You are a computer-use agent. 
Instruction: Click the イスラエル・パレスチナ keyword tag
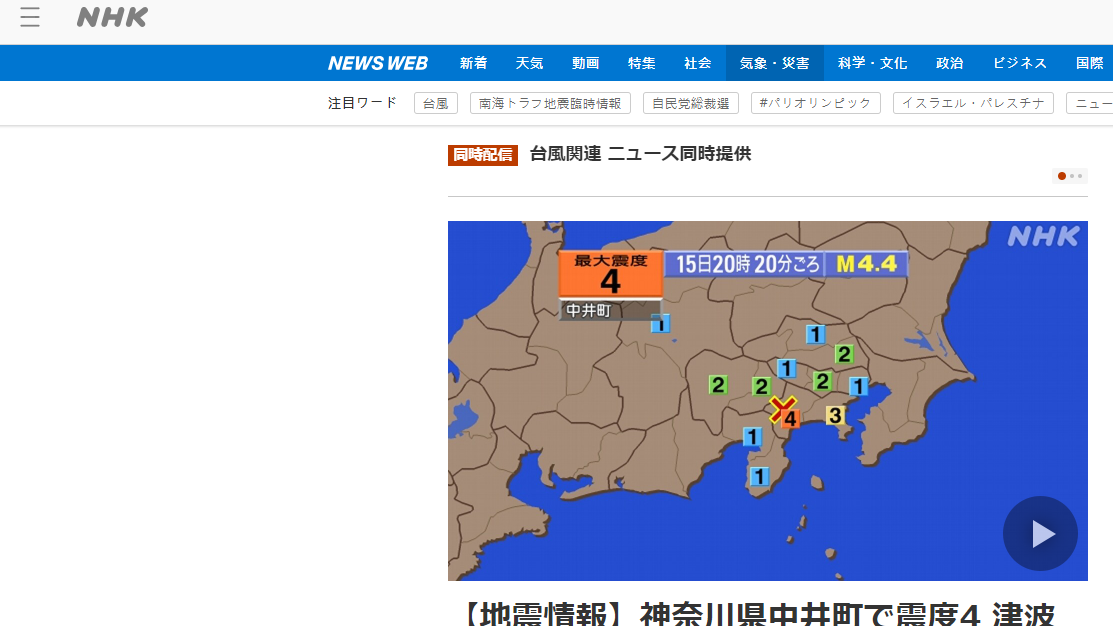pos(972,103)
